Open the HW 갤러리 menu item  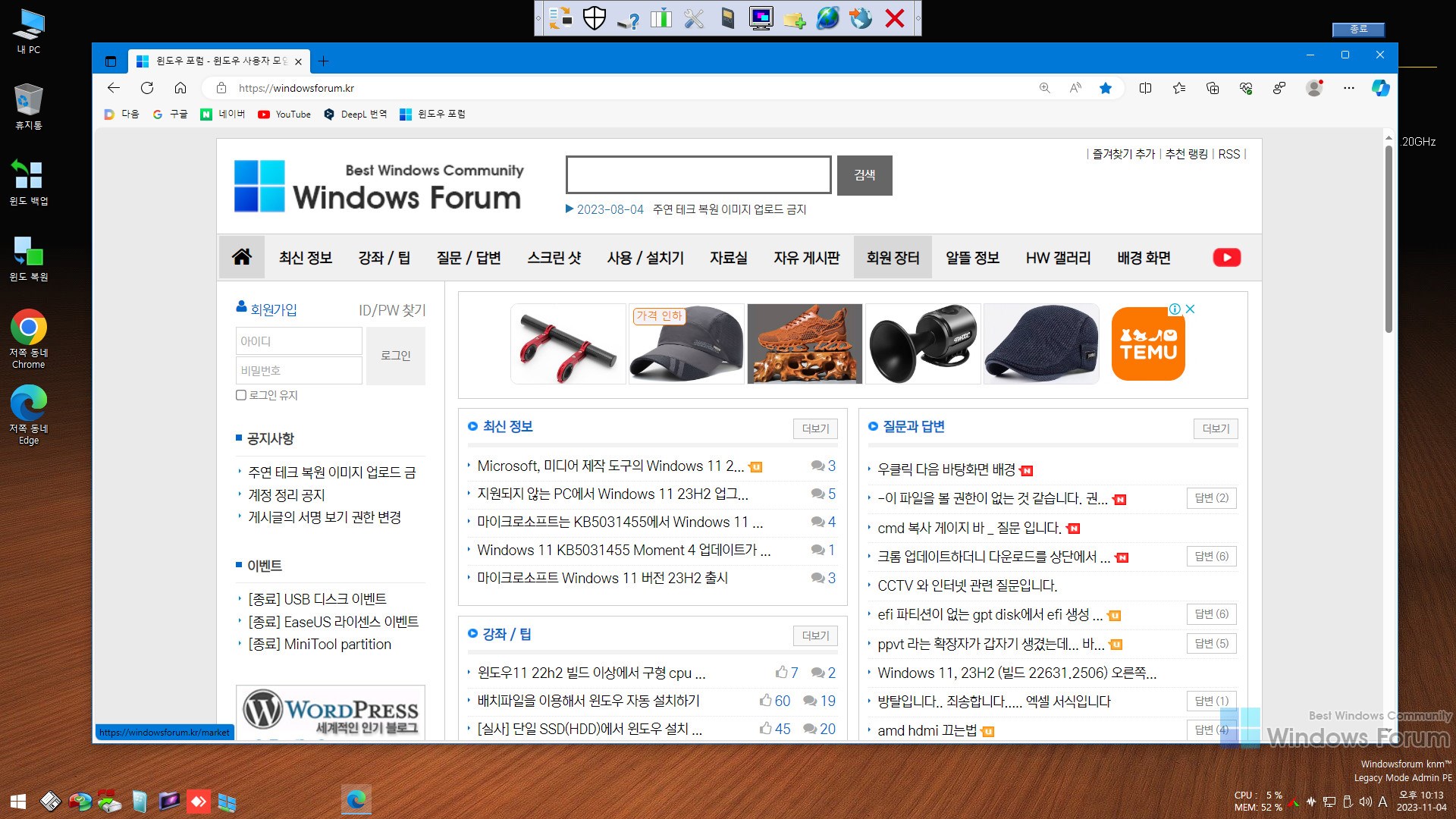(x=1058, y=258)
